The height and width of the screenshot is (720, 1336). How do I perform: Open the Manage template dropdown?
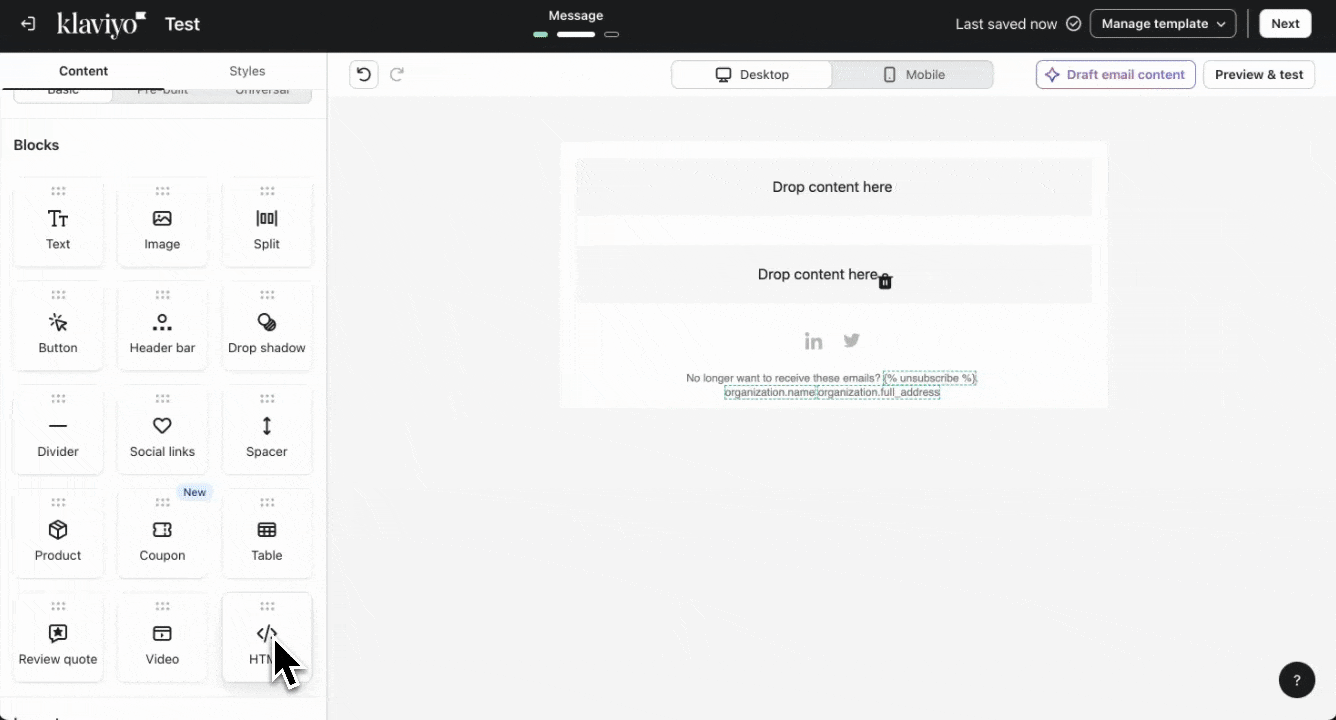coord(1163,24)
